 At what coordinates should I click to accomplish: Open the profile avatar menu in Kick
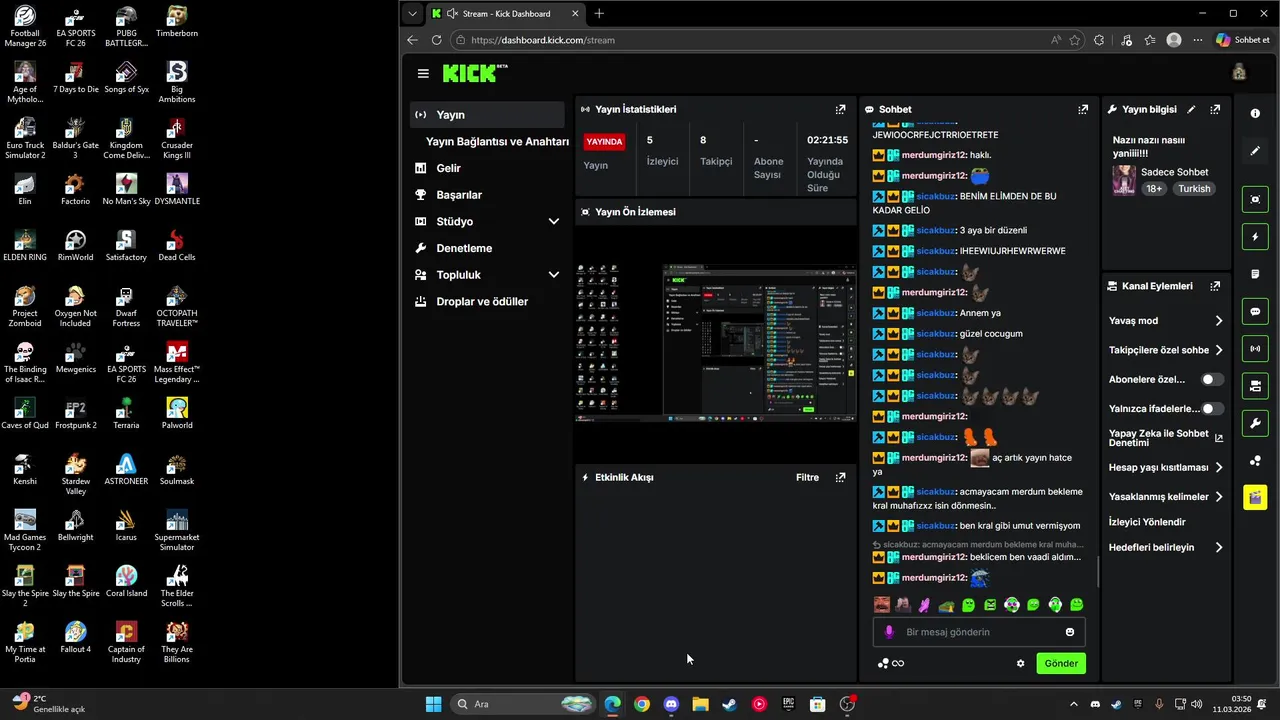click(x=1239, y=73)
